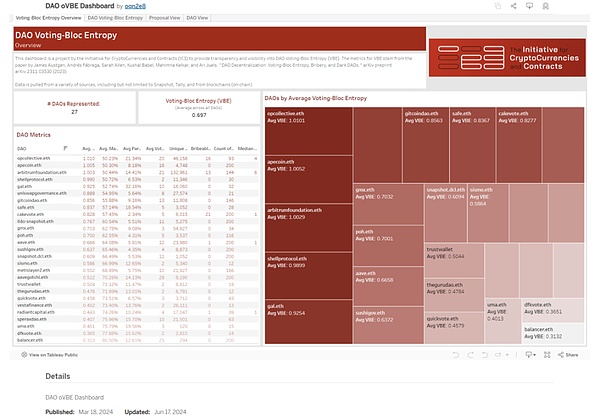Viewport: 600px width, 419px height.
Task: Click the revert icon in the bottom toolbar
Action: point(485,355)
